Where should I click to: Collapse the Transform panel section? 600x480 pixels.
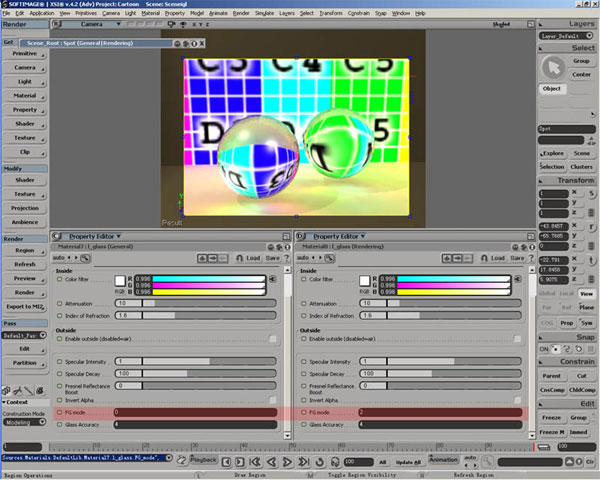541,181
